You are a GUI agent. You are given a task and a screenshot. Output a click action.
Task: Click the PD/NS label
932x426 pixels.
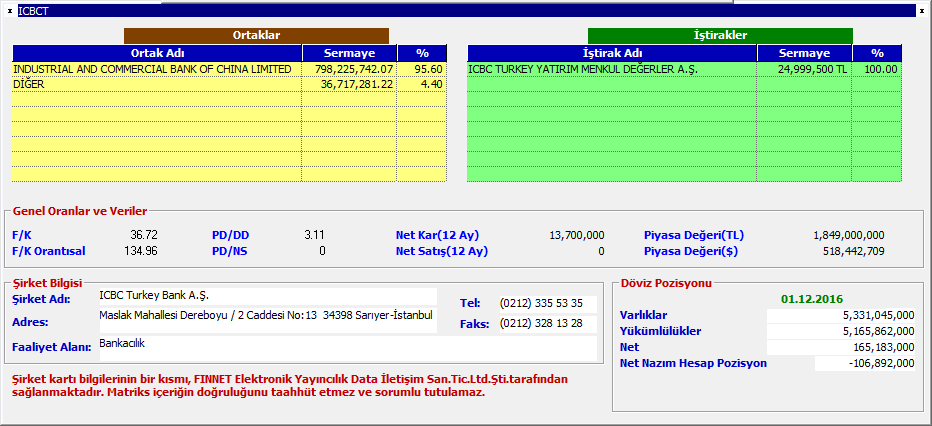click(229, 251)
